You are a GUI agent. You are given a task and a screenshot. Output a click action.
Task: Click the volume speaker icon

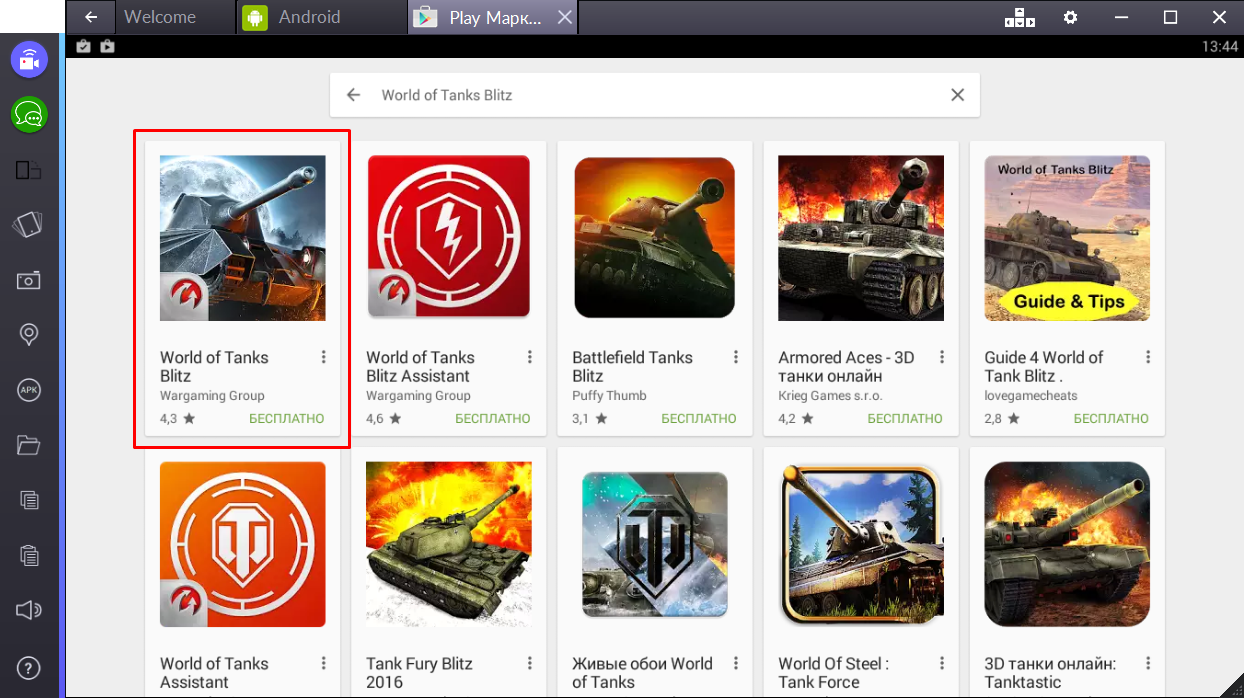(29, 610)
